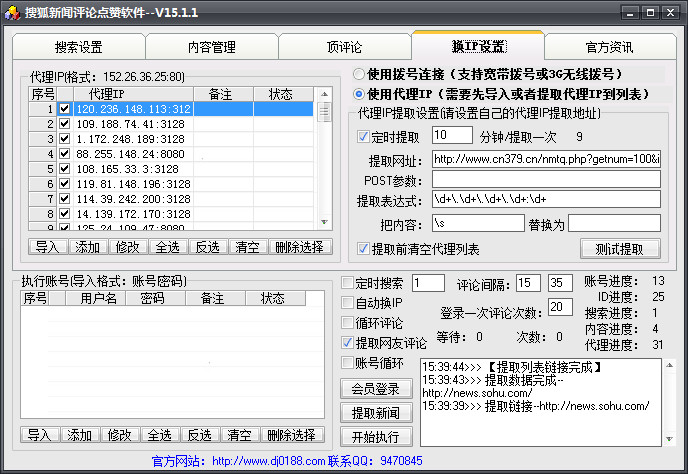Click the 评论间隔 minimum field showing 15
The height and width of the screenshot is (474, 688).
tap(528, 283)
